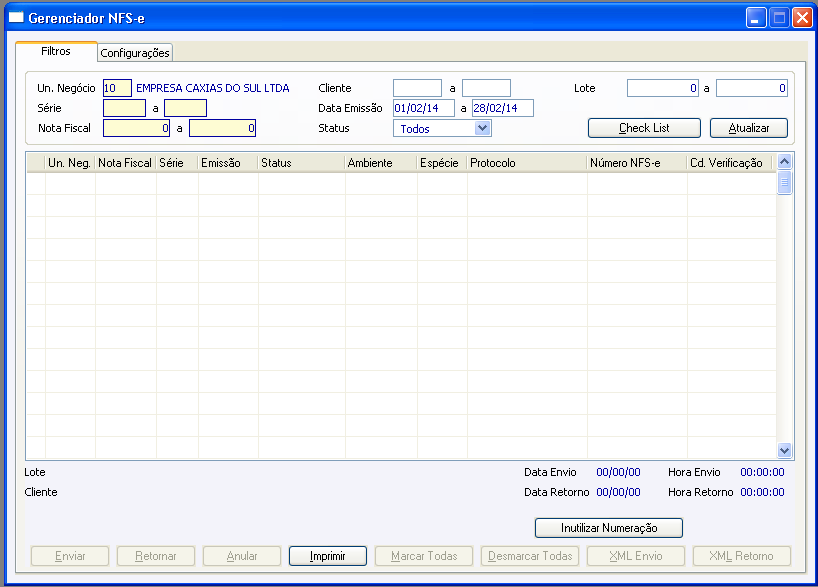Click the Atualizar button
This screenshot has height=587, width=818.
tap(749, 128)
